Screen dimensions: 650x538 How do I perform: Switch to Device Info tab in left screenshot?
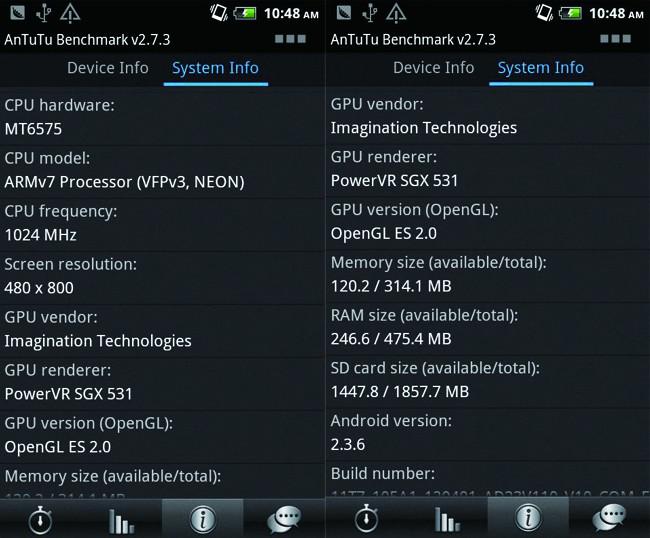(x=108, y=68)
